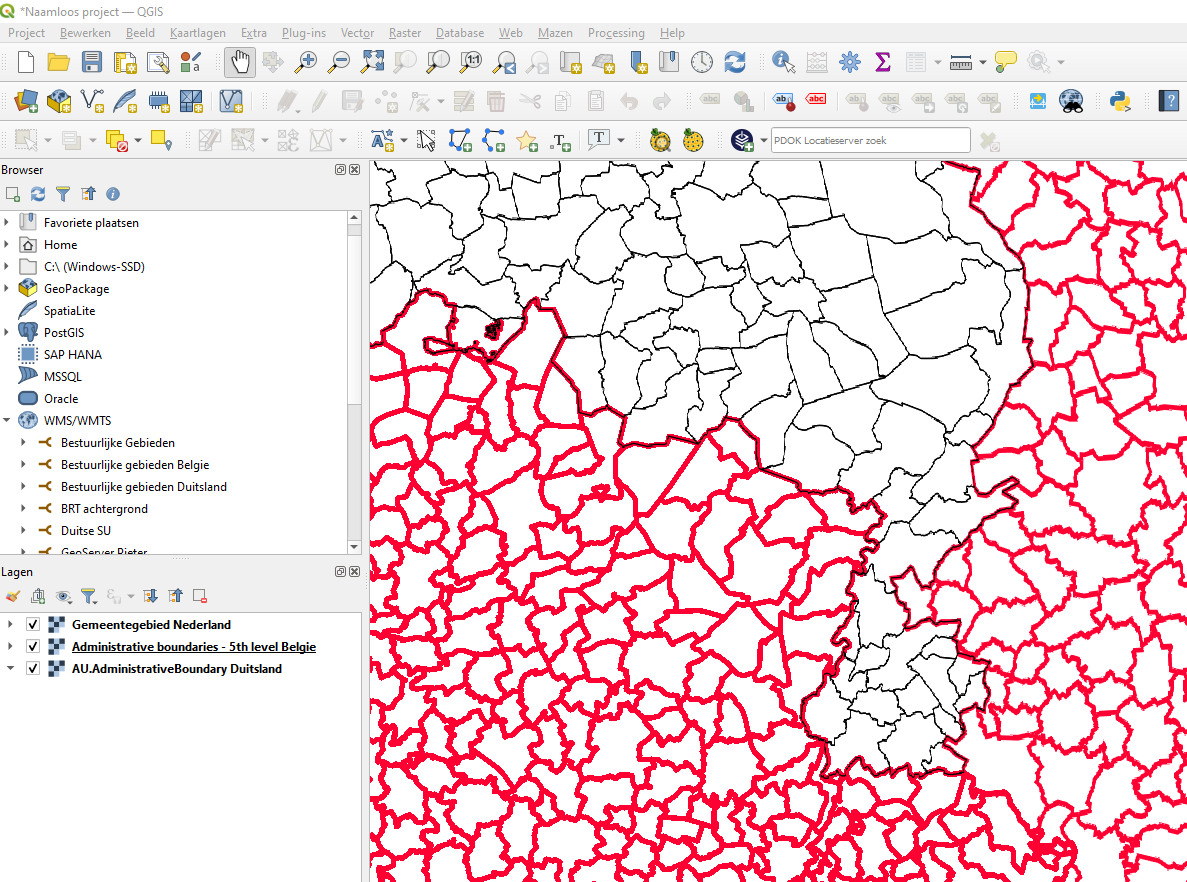Open the Python console icon
Screen dimensions: 1187x882
tap(1120, 101)
